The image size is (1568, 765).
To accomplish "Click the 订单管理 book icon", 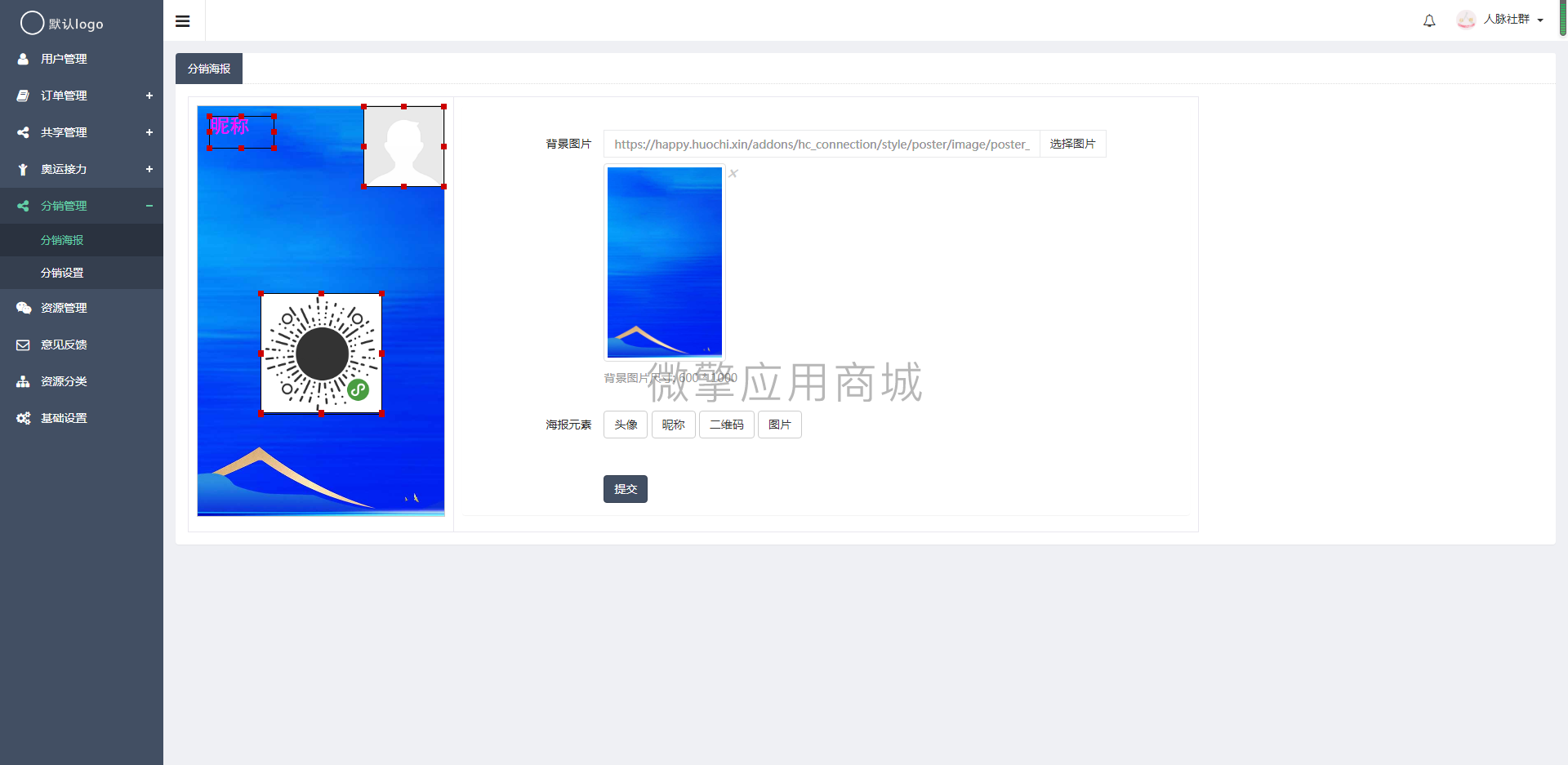I will tap(23, 96).
